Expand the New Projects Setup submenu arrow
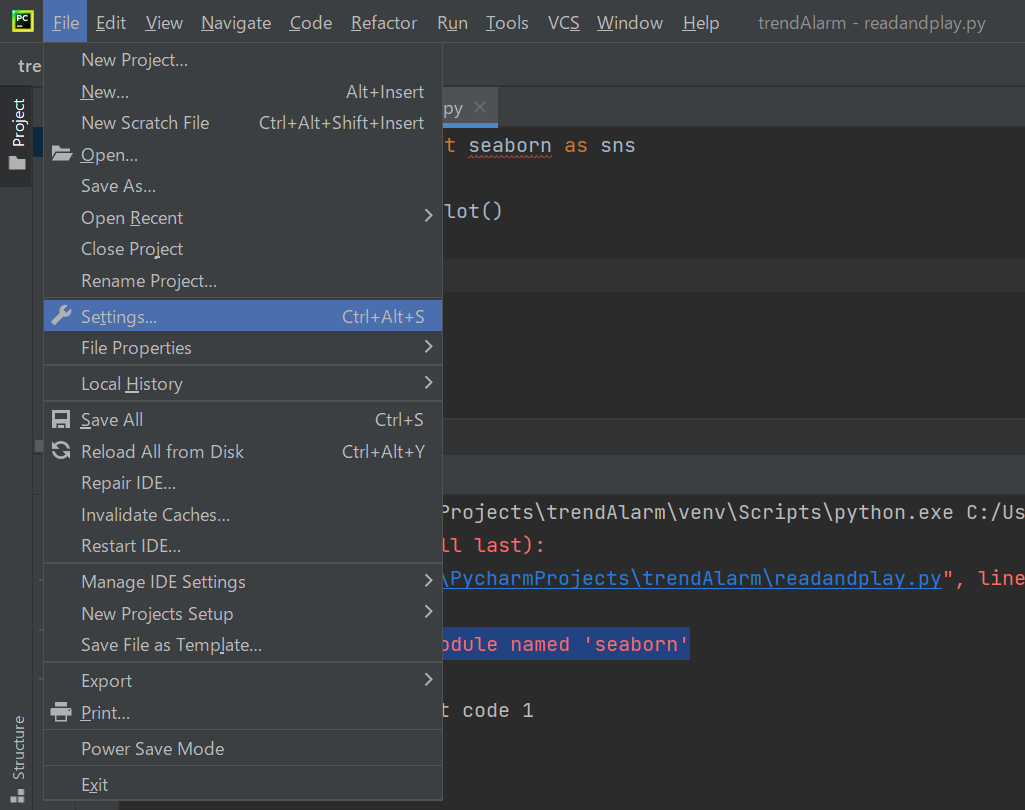This screenshot has width=1025, height=810. pos(428,612)
